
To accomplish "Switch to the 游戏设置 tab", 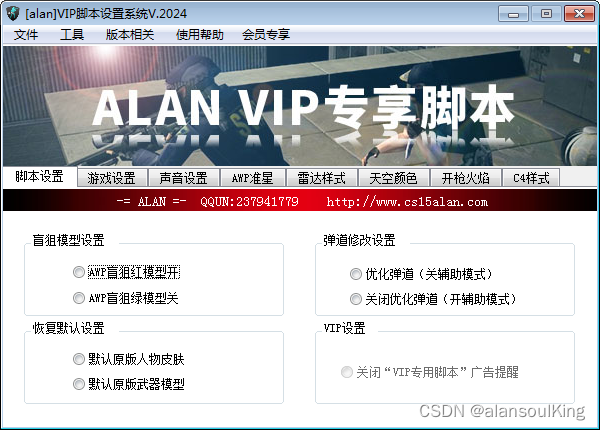I will click(x=112, y=178).
